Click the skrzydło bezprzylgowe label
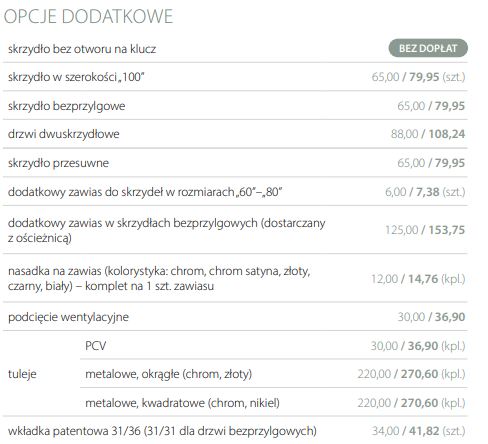488x444 pixels. [x=67, y=106]
